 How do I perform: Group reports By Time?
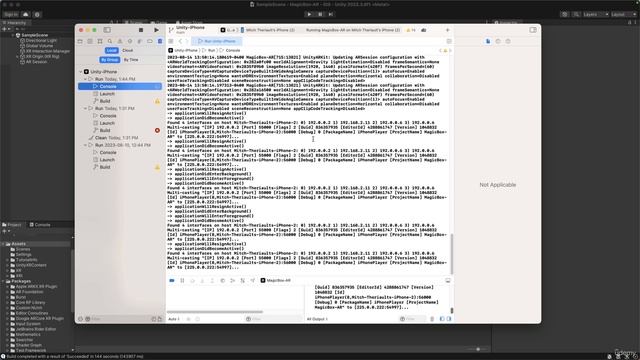tap(131, 60)
